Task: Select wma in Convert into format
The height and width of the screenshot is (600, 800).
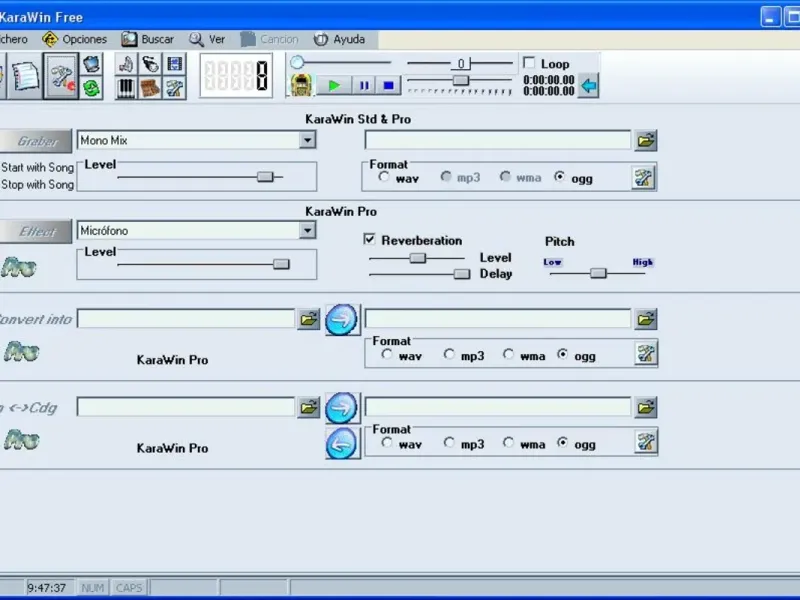Action: pos(508,354)
